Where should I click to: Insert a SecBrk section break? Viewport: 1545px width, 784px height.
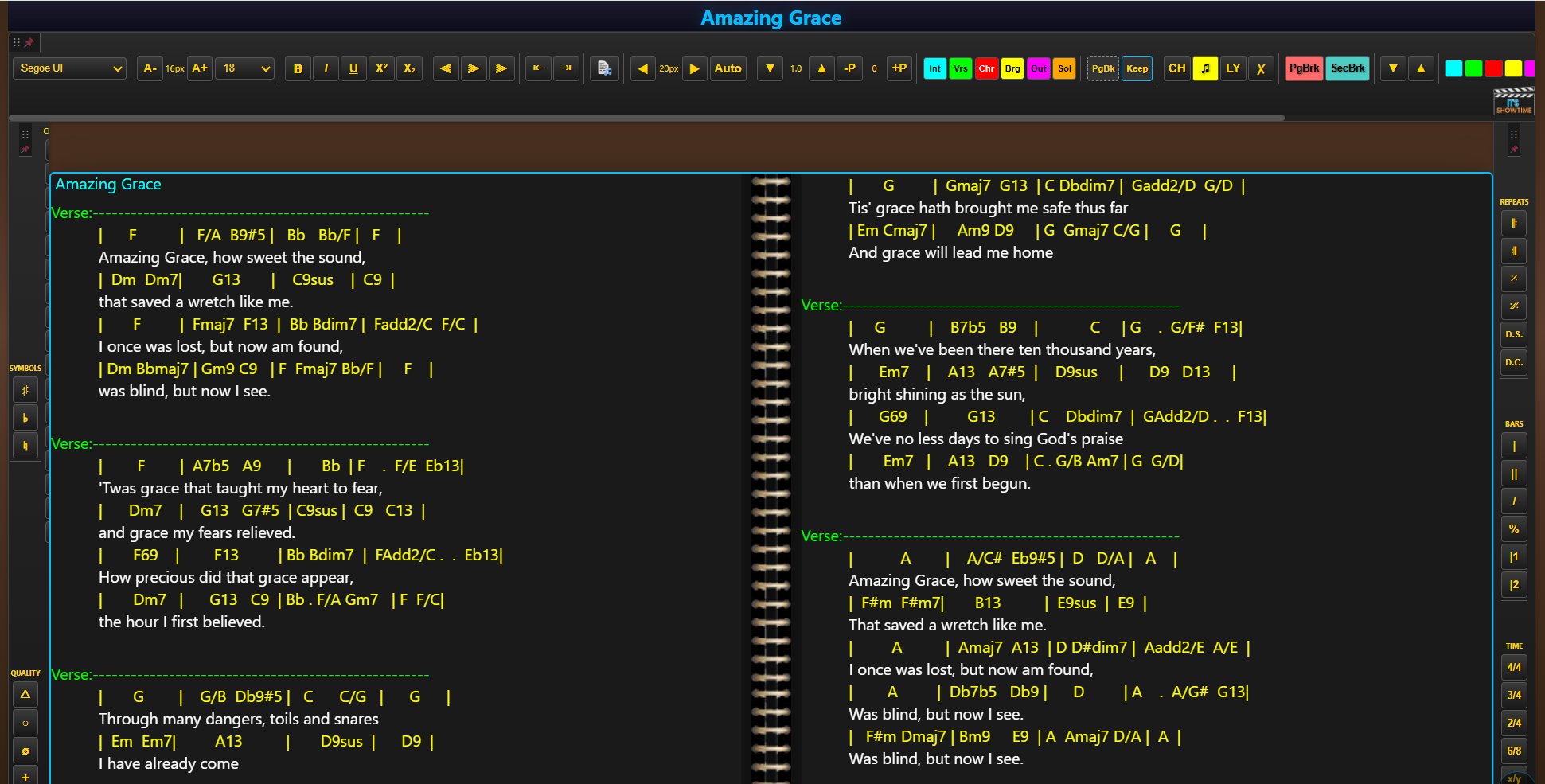click(1348, 68)
